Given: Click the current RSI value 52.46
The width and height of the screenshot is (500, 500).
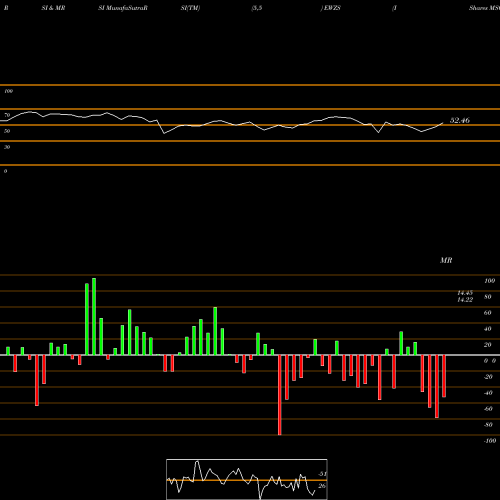Looking at the screenshot, I should click(460, 120).
